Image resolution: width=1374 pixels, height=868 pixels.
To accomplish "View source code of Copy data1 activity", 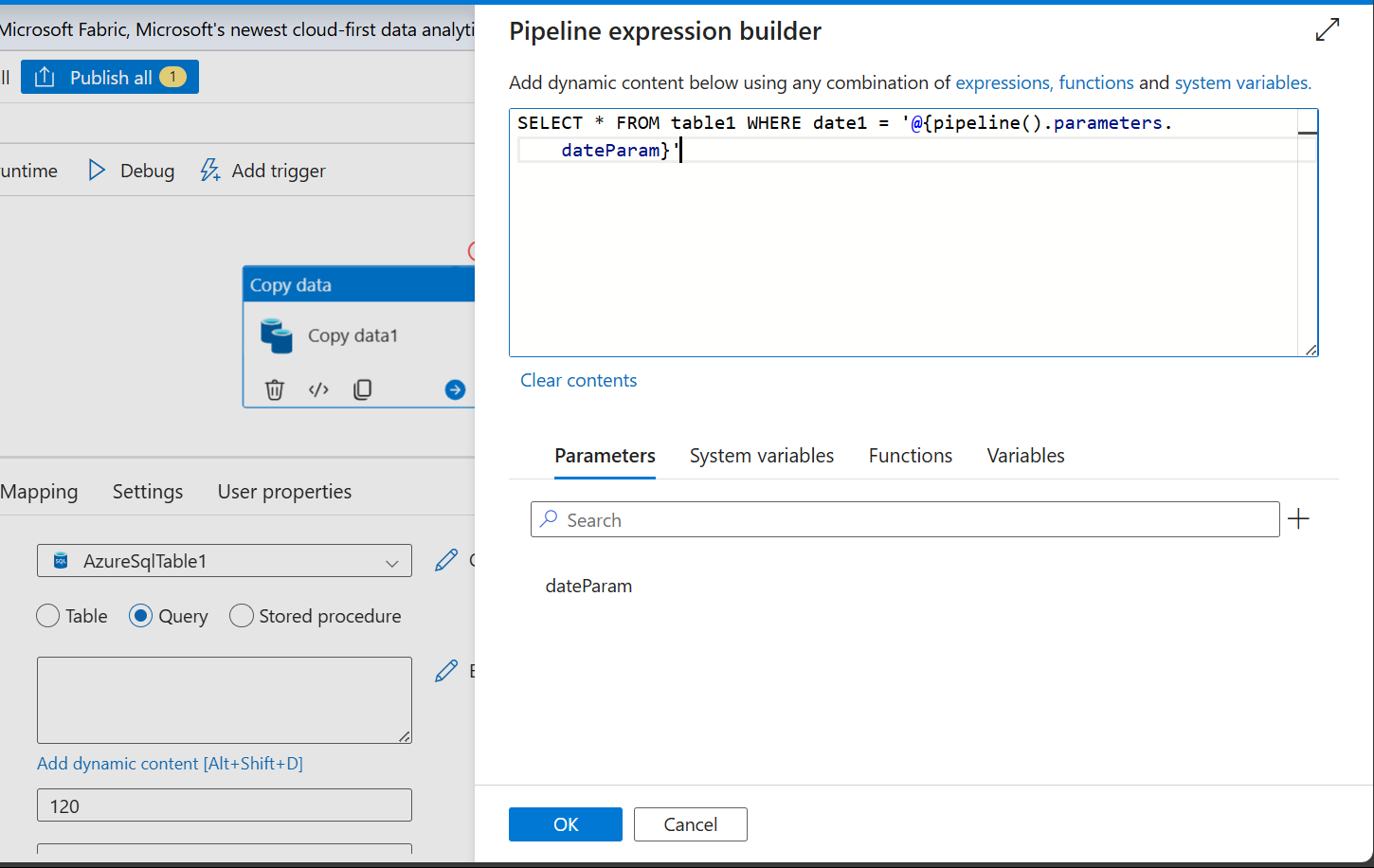I will 319,389.
